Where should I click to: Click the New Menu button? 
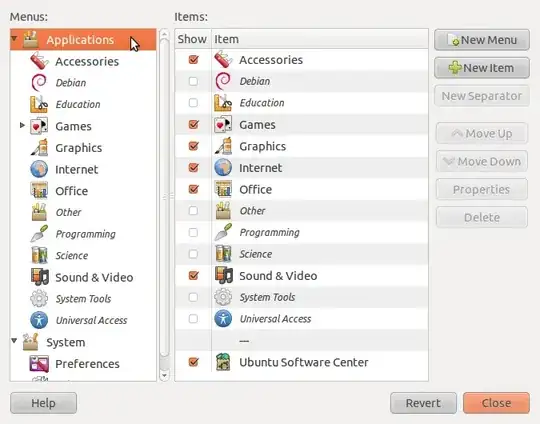[x=482, y=40]
